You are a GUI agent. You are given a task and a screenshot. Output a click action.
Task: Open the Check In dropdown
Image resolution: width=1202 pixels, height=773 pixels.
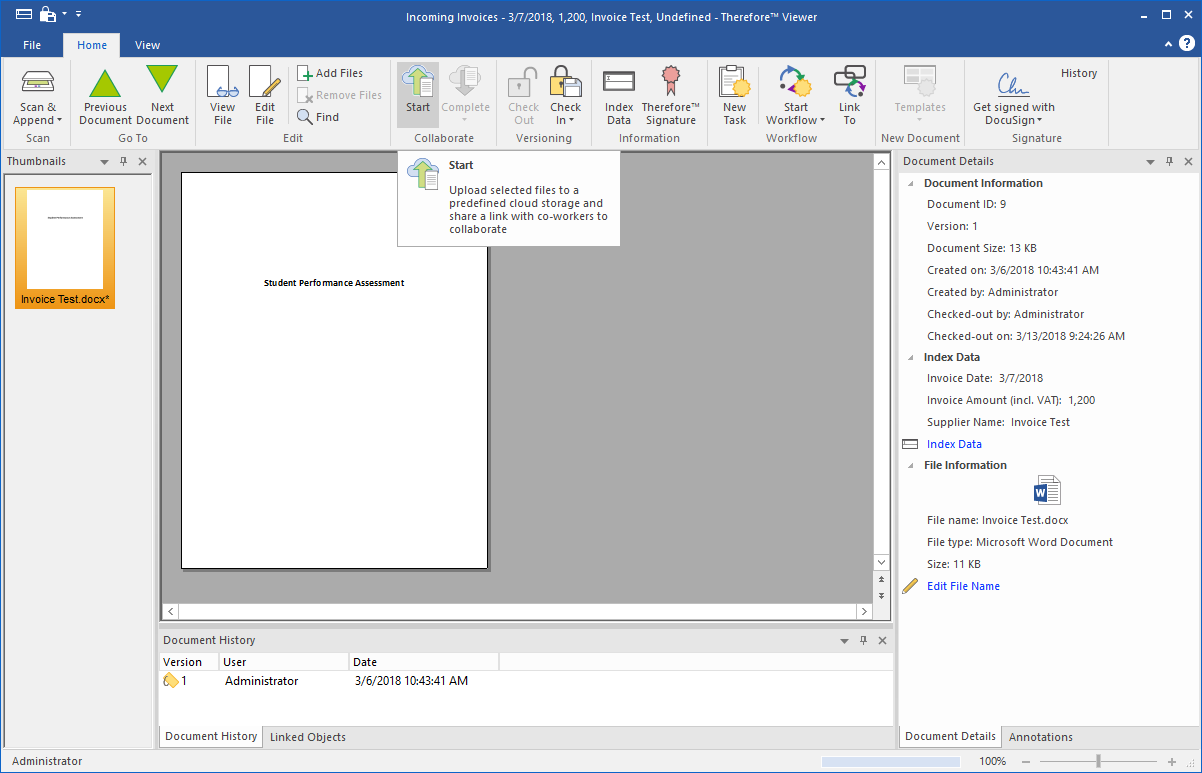[x=566, y=114]
